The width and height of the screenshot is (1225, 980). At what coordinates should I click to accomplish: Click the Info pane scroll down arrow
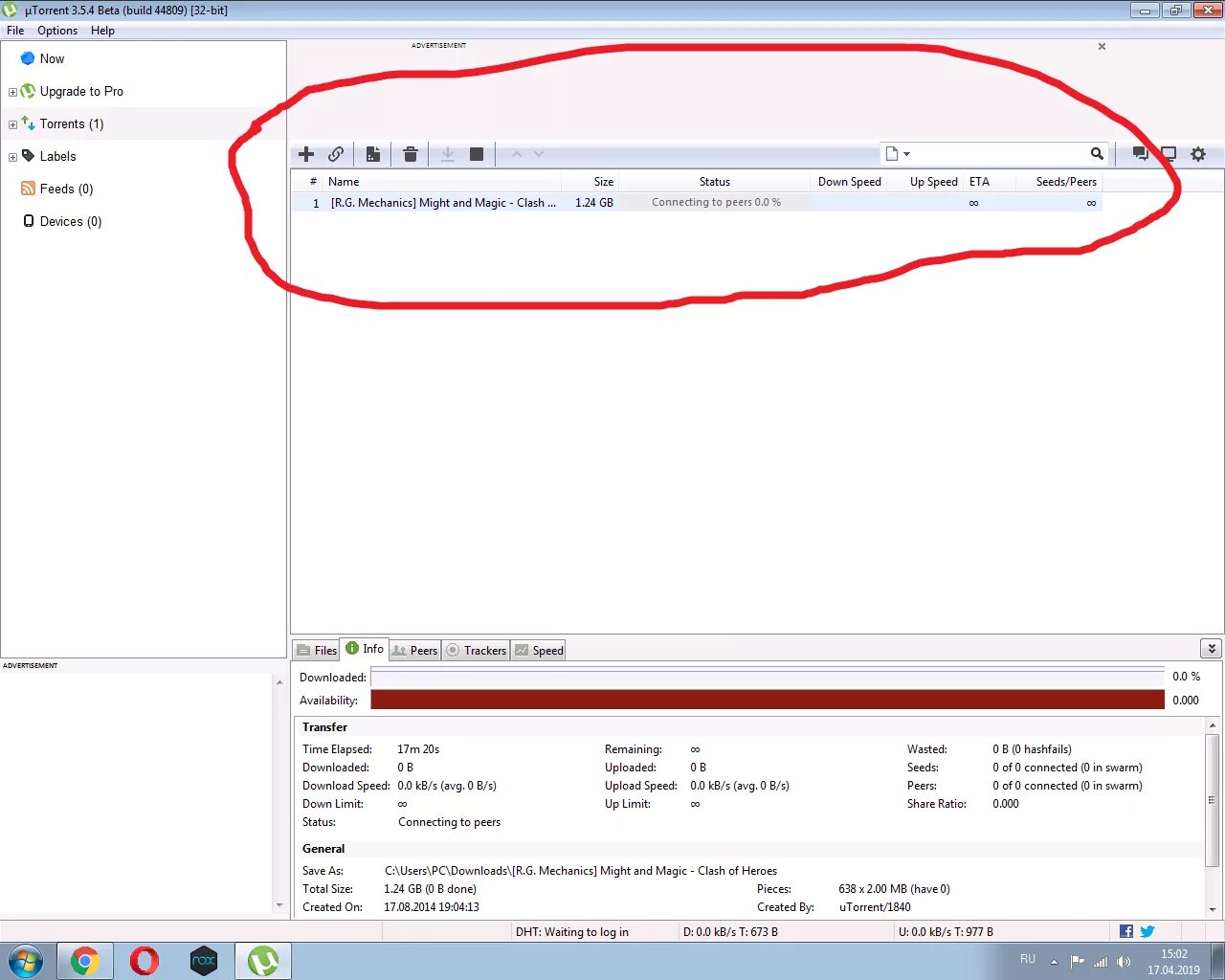[1213, 909]
